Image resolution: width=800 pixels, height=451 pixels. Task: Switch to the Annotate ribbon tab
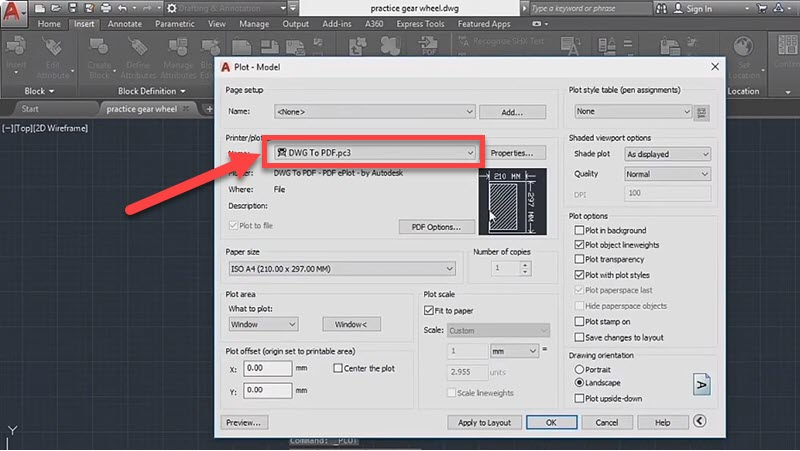(124, 24)
